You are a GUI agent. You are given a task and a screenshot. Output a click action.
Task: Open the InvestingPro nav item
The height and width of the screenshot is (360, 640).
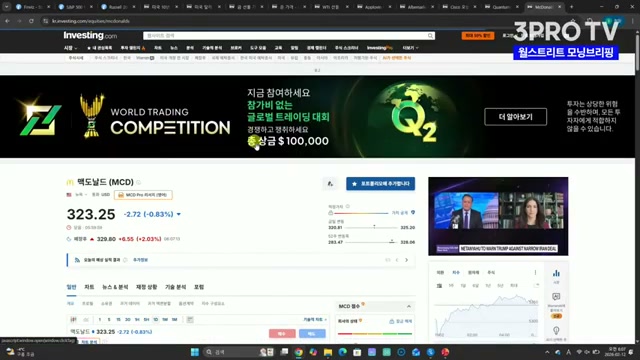[x=380, y=48]
